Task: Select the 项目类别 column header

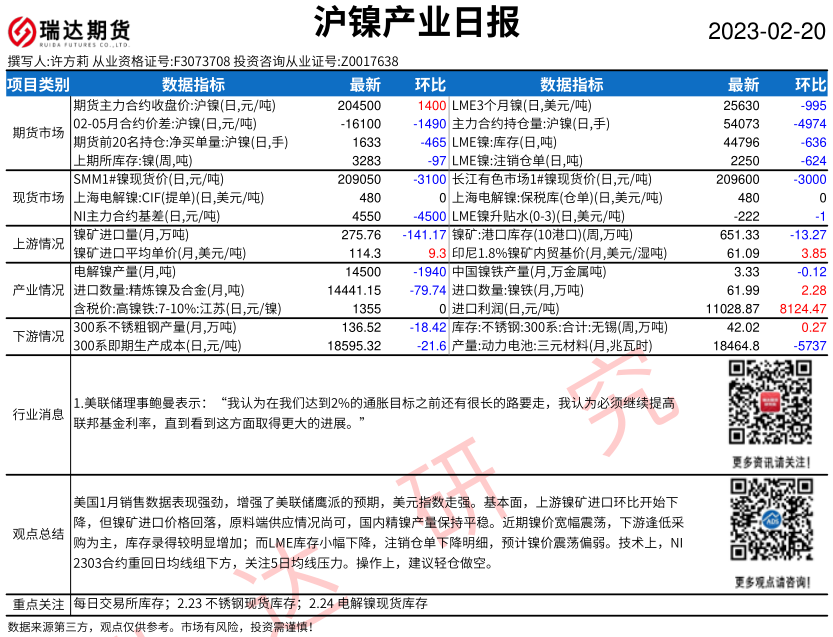Action: pyautogui.click(x=38, y=84)
